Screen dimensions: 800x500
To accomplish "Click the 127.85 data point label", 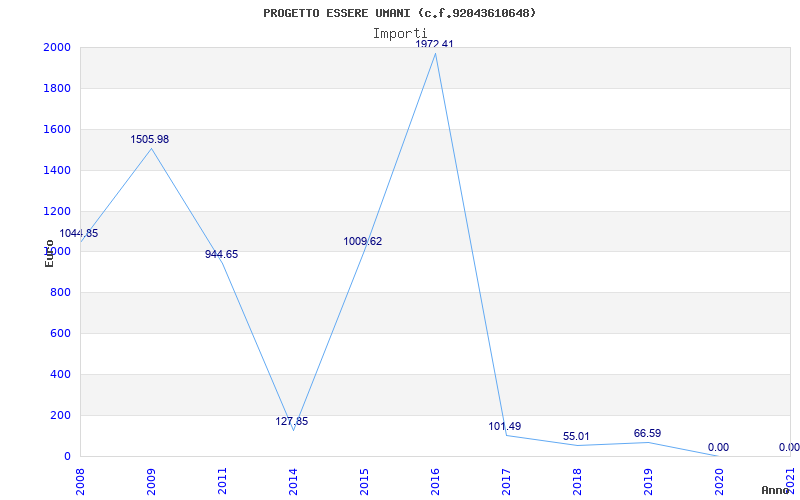I will [291, 421].
